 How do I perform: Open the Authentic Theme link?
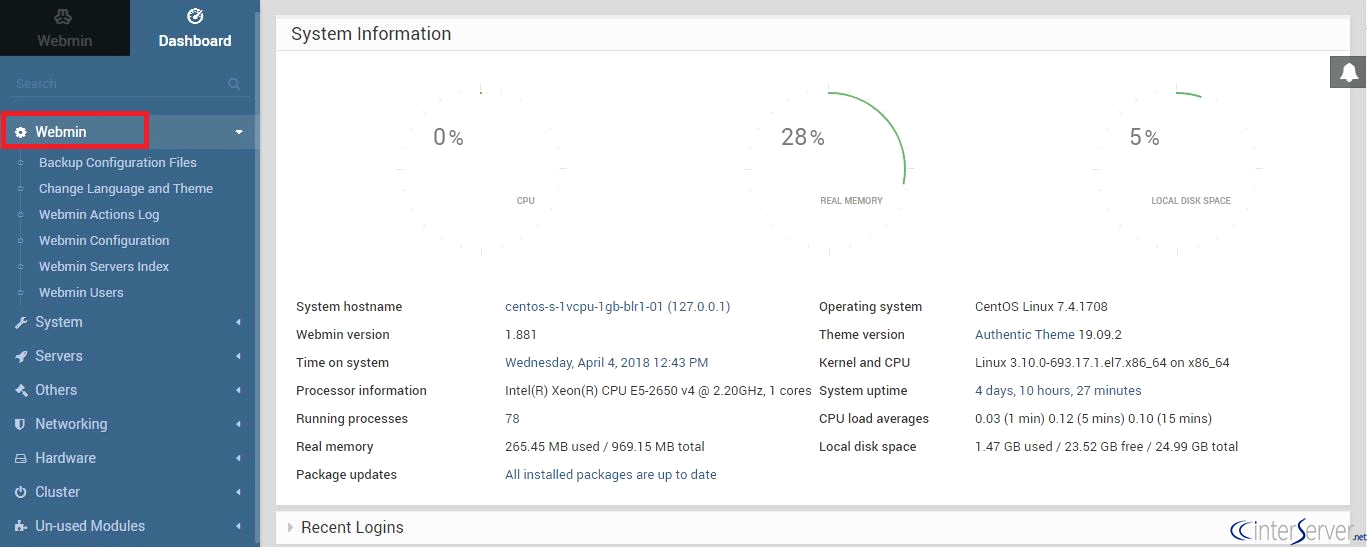pos(1024,334)
